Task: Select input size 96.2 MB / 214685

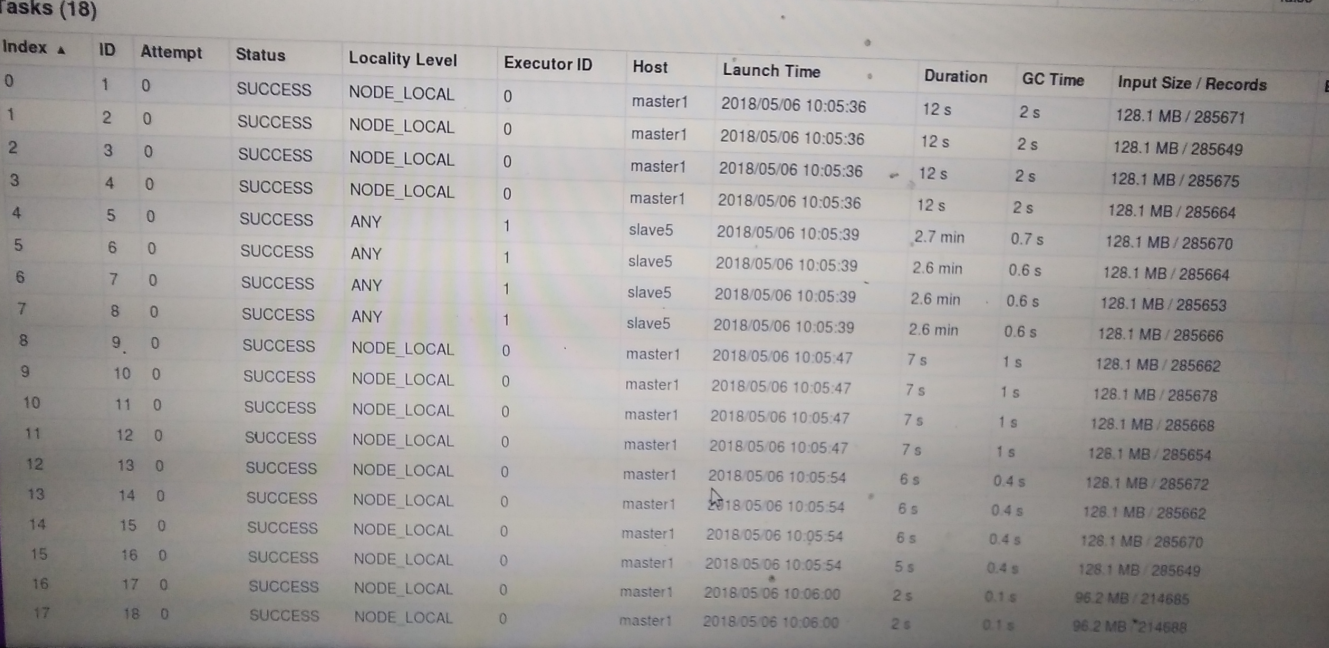Action: pyautogui.click(x=1130, y=599)
